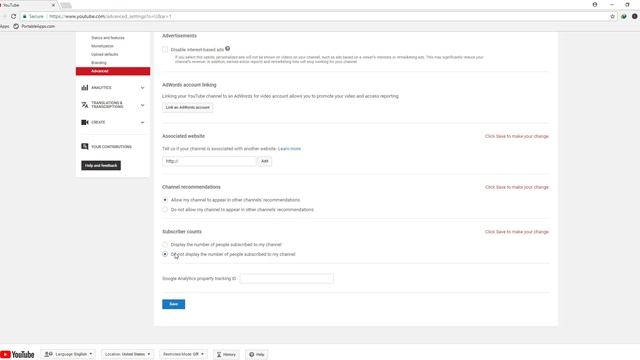Click the PortableApps.com bookmark icon
640x360 pixels.
(x=16, y=26)
